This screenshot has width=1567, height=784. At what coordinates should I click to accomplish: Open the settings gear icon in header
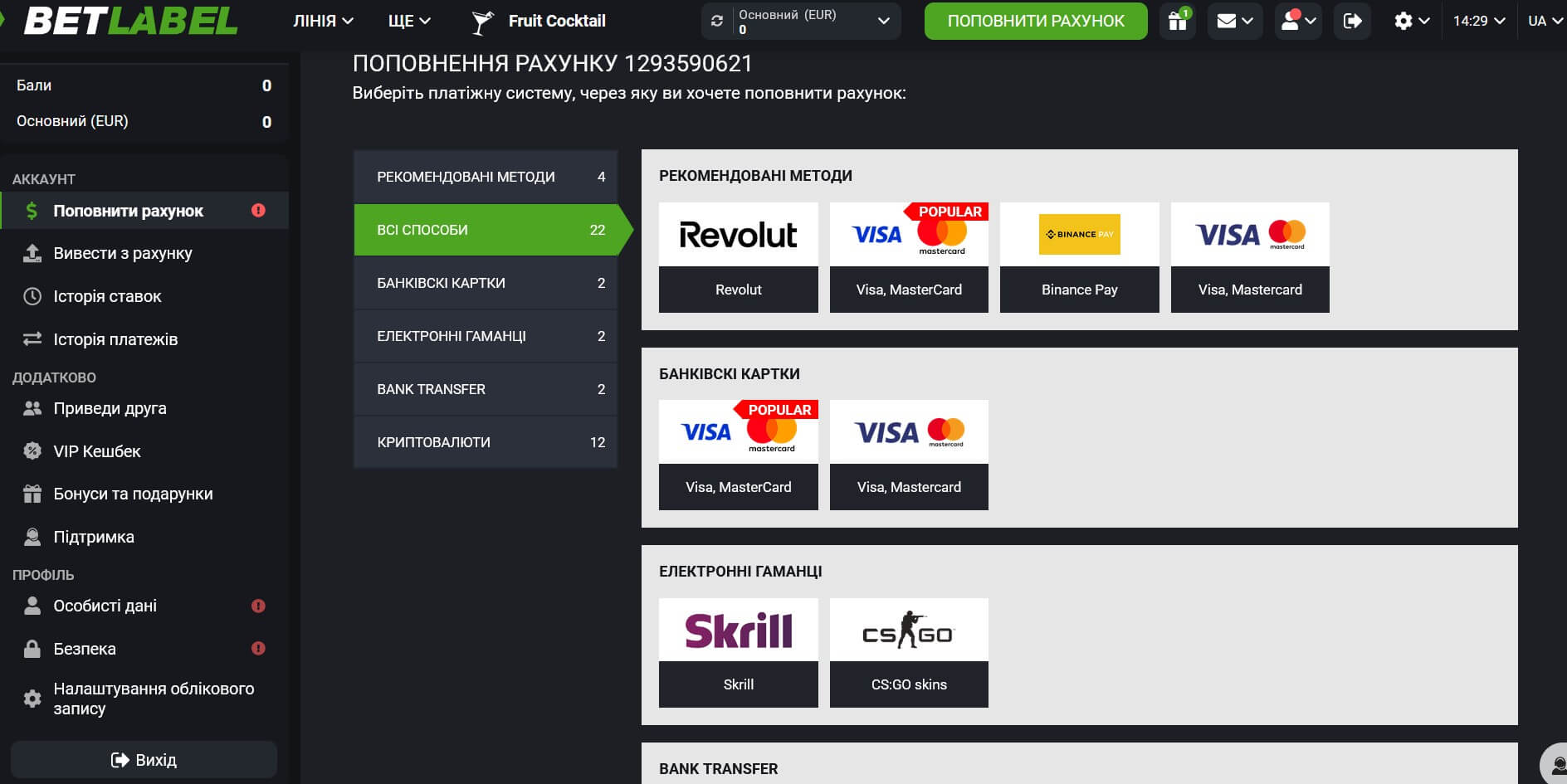click(x=1403, y=21)
